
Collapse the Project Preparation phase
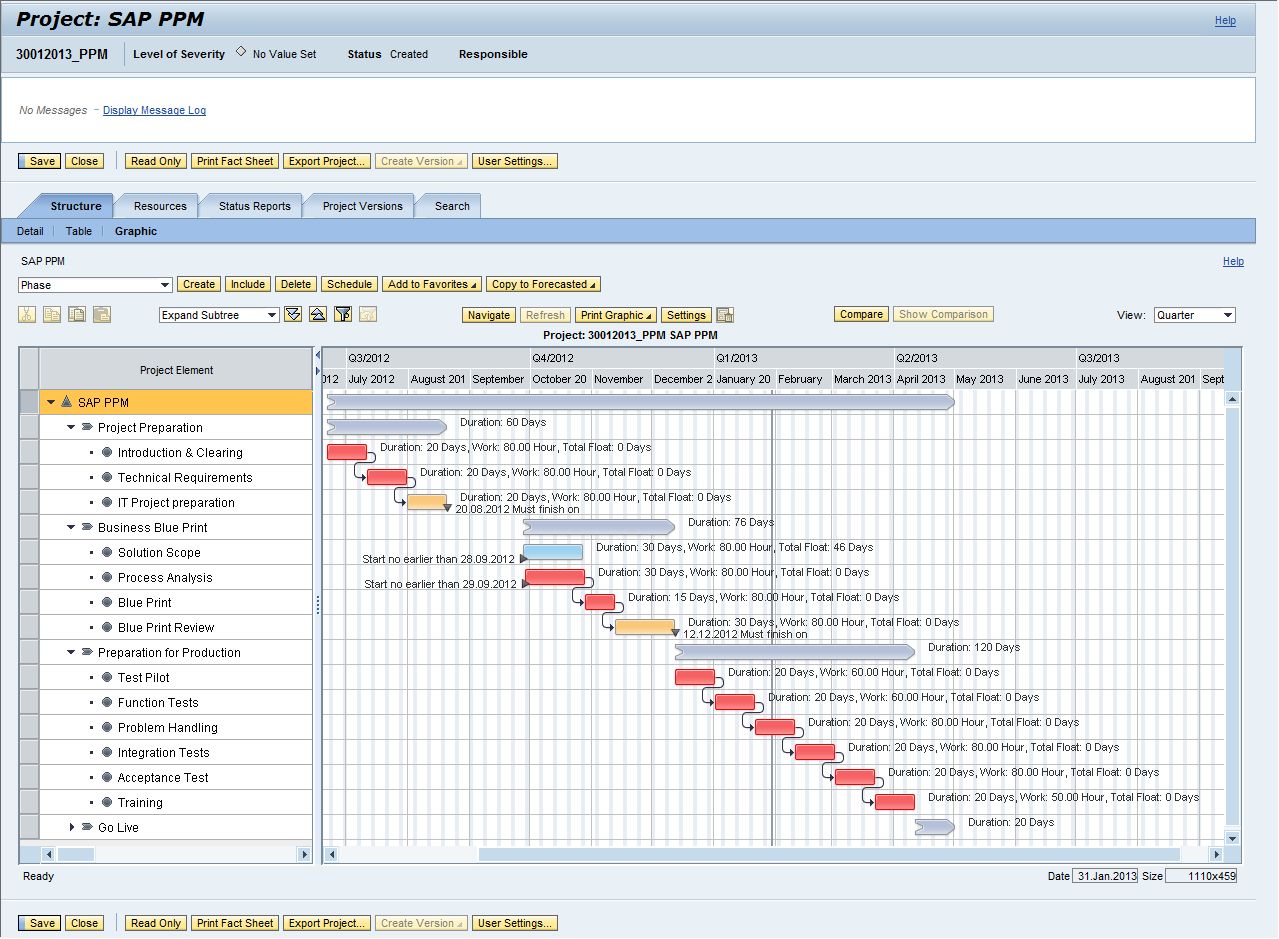72,428
